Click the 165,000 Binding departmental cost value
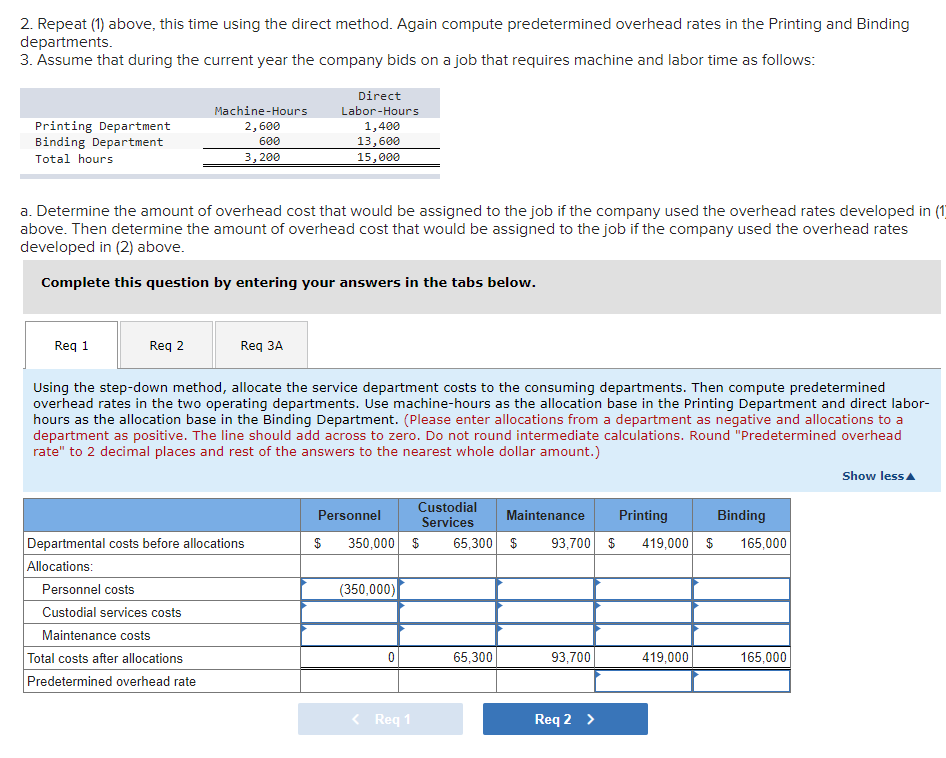Screen dimensions: 946x758 pos(763,543)
